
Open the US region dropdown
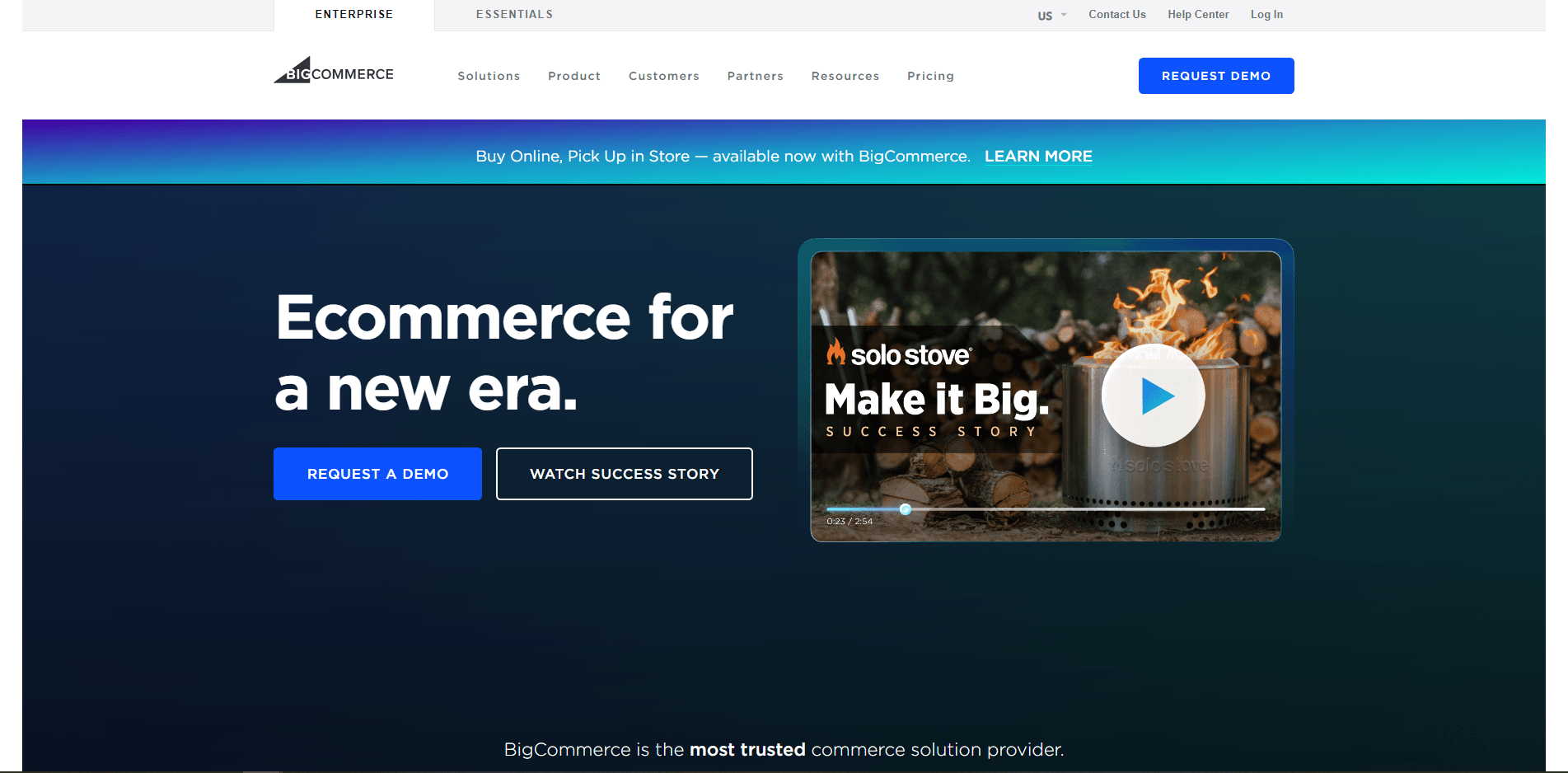[x=1051, y=16]
